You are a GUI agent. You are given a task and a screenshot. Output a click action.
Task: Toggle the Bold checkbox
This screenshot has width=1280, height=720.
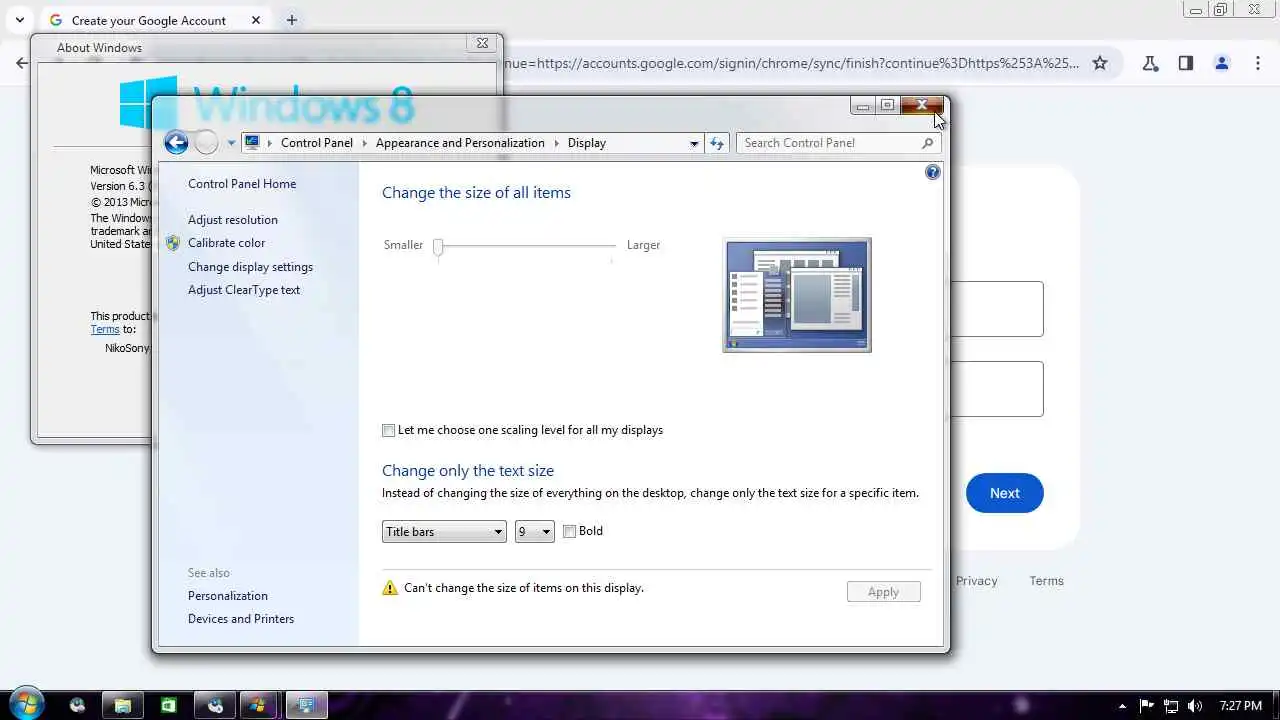coord(569,532)
